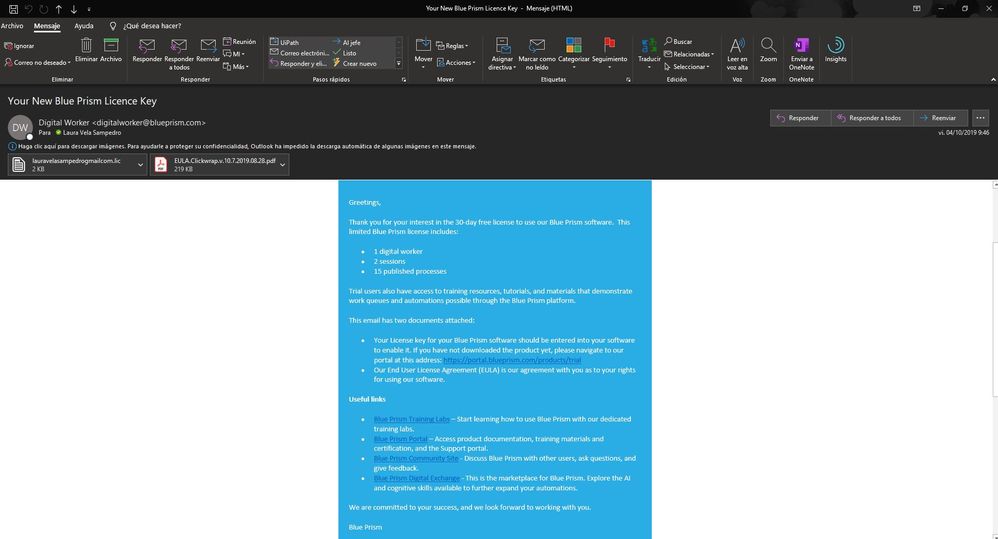Viewport: 998px width, 539px height.
Task: Open the three-dot more actions menu
Action: tap(980, 118)
